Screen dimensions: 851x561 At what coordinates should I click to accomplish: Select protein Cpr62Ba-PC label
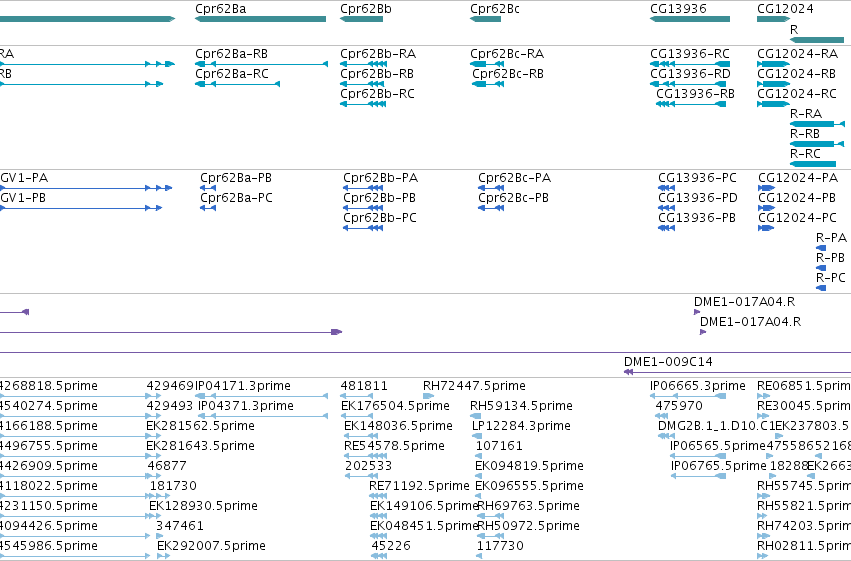237,198
